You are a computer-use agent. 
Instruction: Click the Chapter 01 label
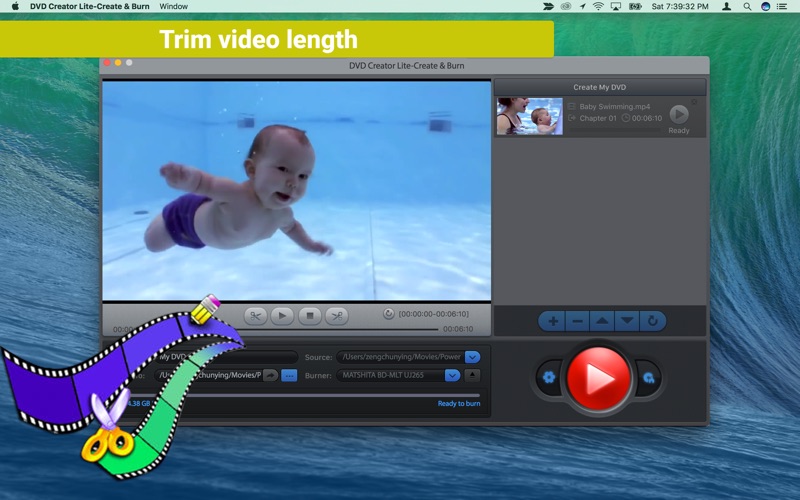pyautogui.click(x=598, y=118)
